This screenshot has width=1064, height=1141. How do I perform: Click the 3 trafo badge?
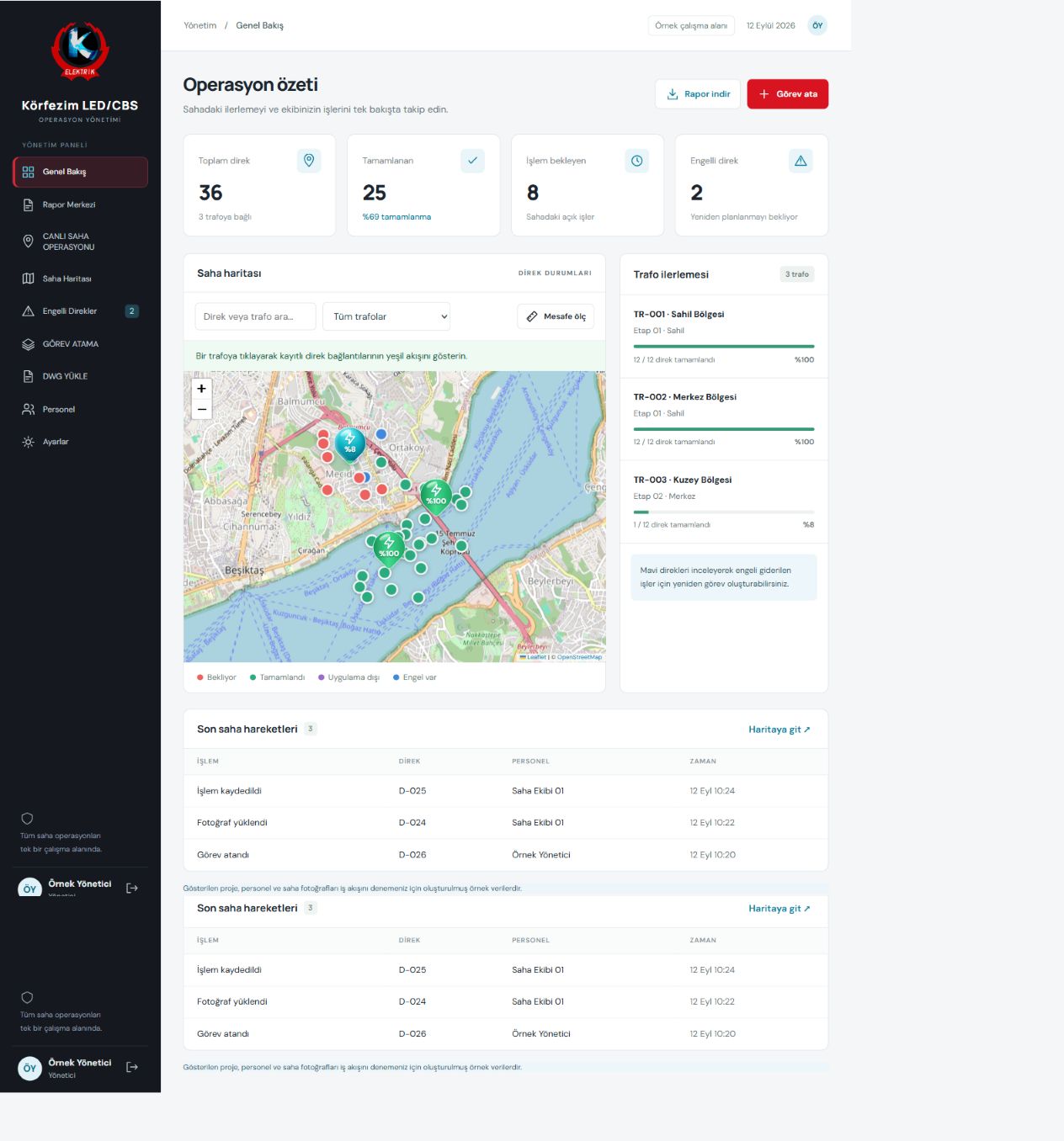pyautogui.click(x=797, y=274)
